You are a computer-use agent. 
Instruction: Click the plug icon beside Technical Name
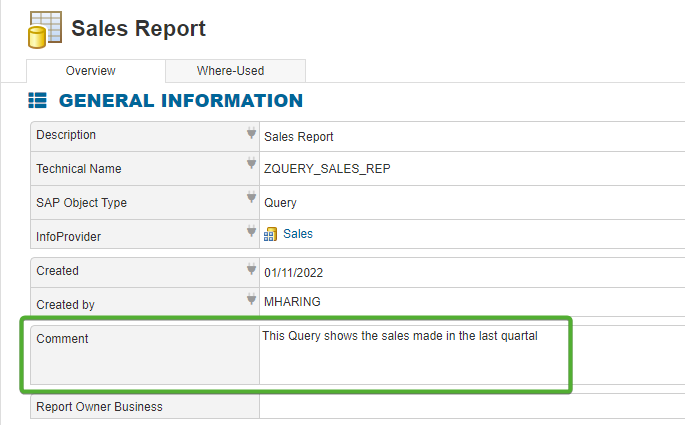[251, 165]
